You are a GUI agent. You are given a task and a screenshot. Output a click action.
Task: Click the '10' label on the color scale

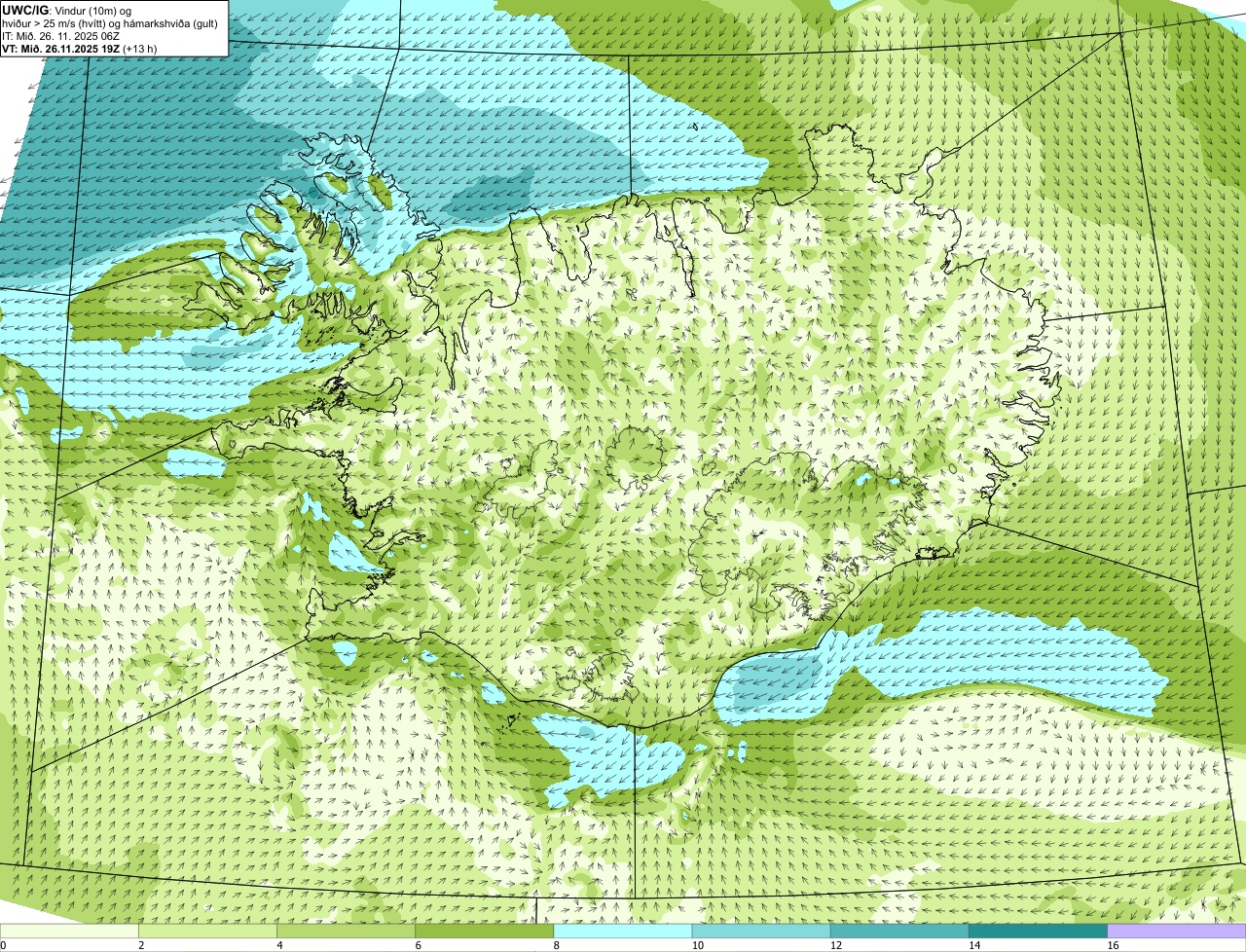697,945
